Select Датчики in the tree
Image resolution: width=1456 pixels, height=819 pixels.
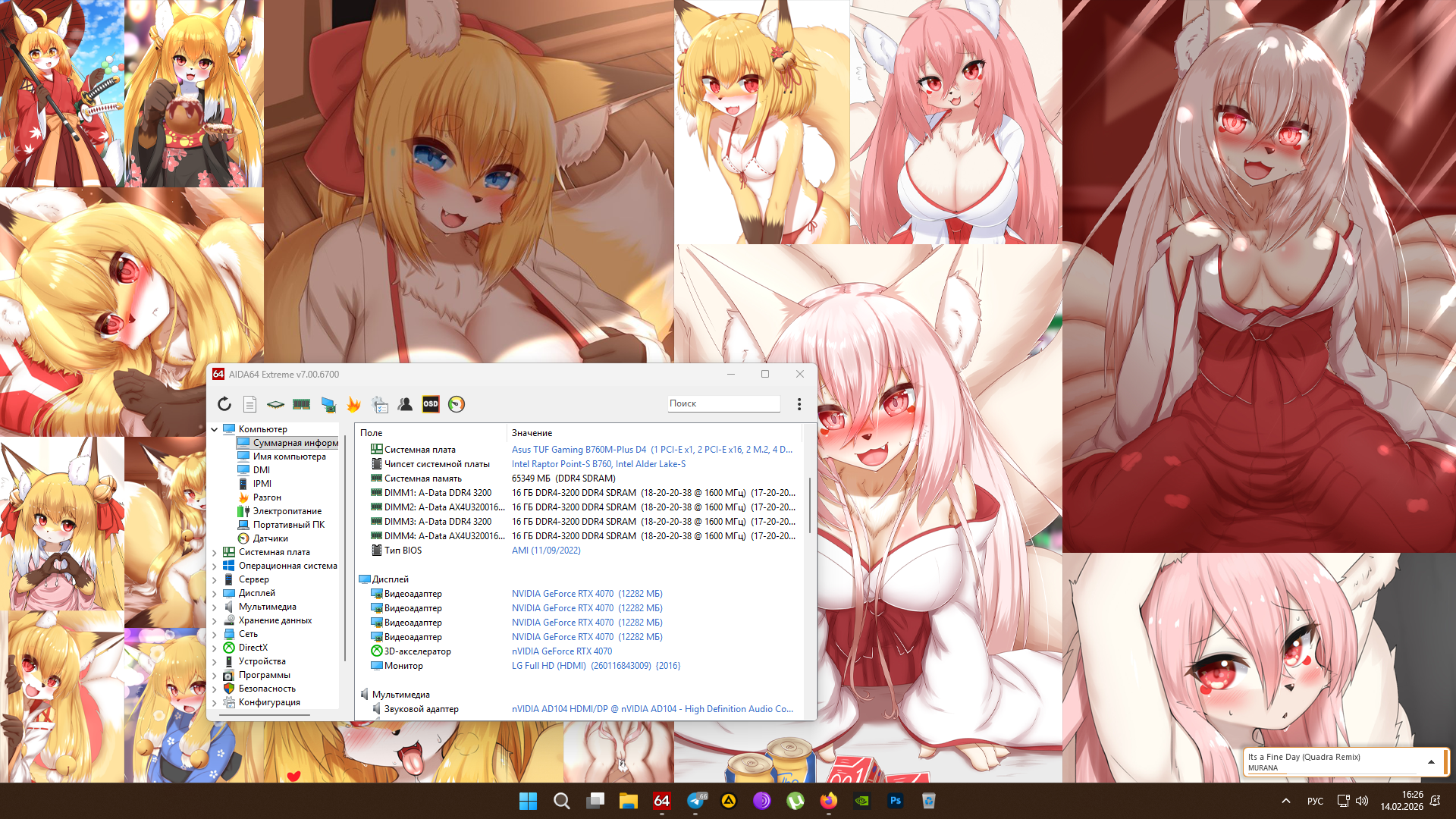[270, 538]
